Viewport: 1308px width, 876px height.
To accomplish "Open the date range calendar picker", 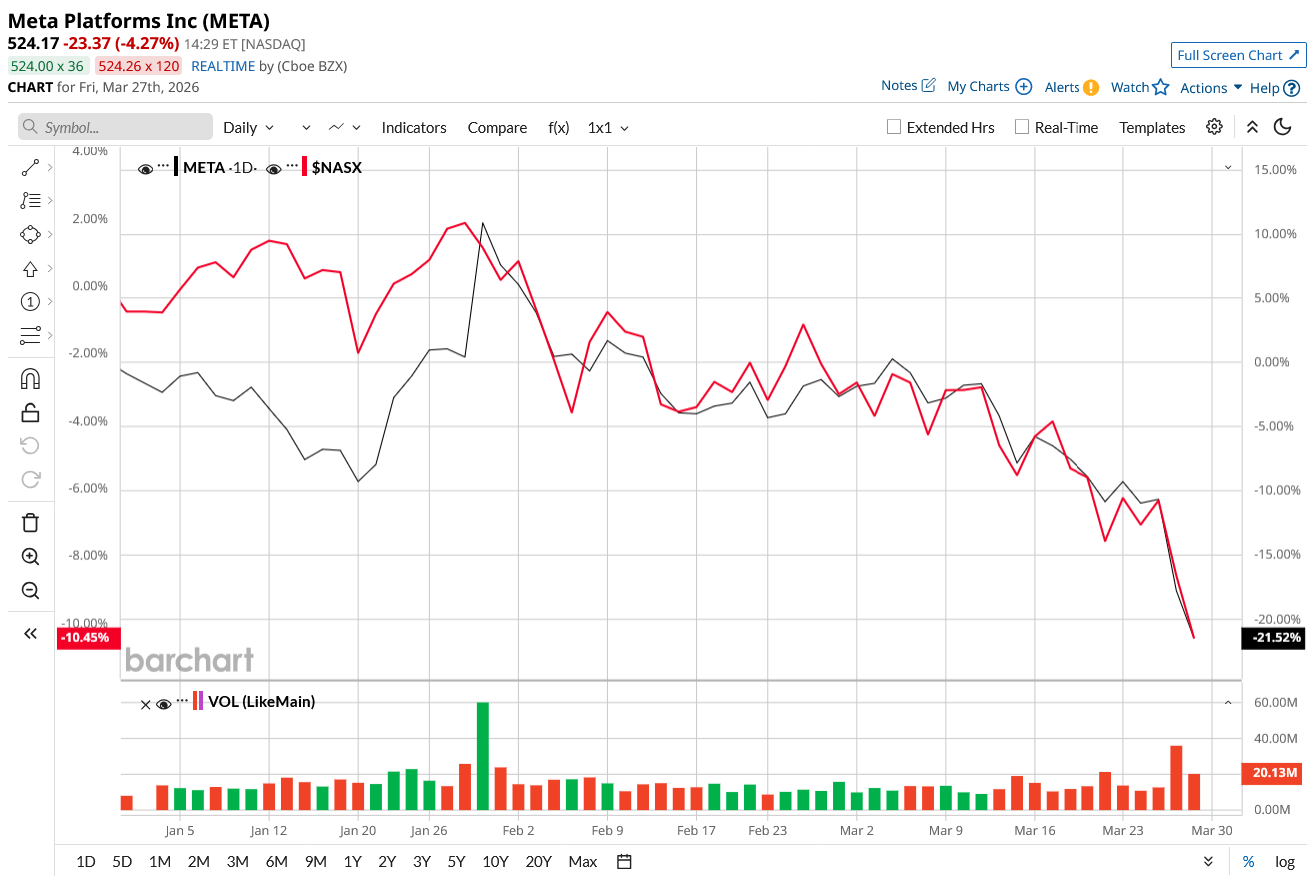I will pyautogui.click(x=625, y=862).
